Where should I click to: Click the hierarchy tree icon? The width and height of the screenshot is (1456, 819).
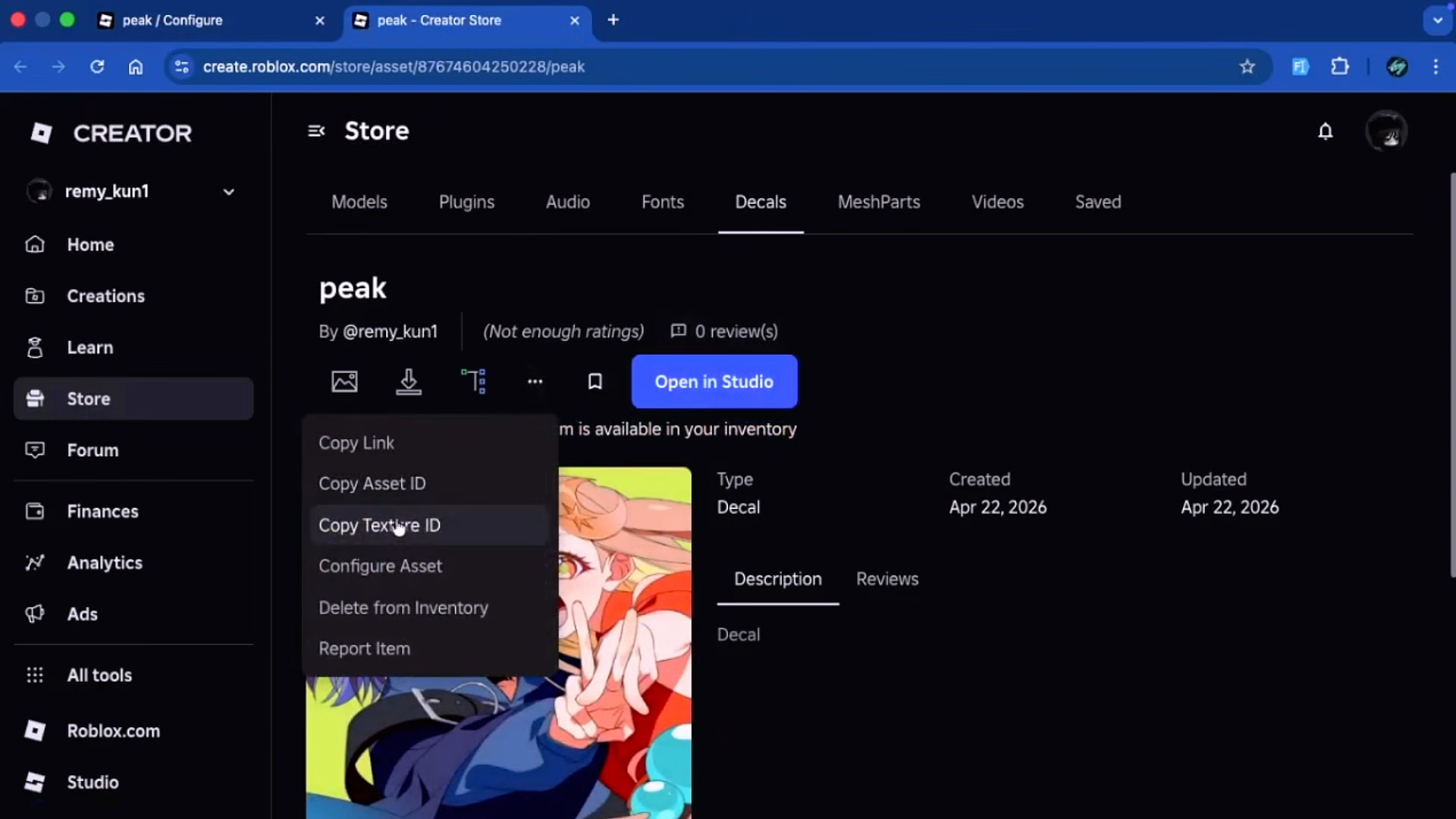(473, 381)
